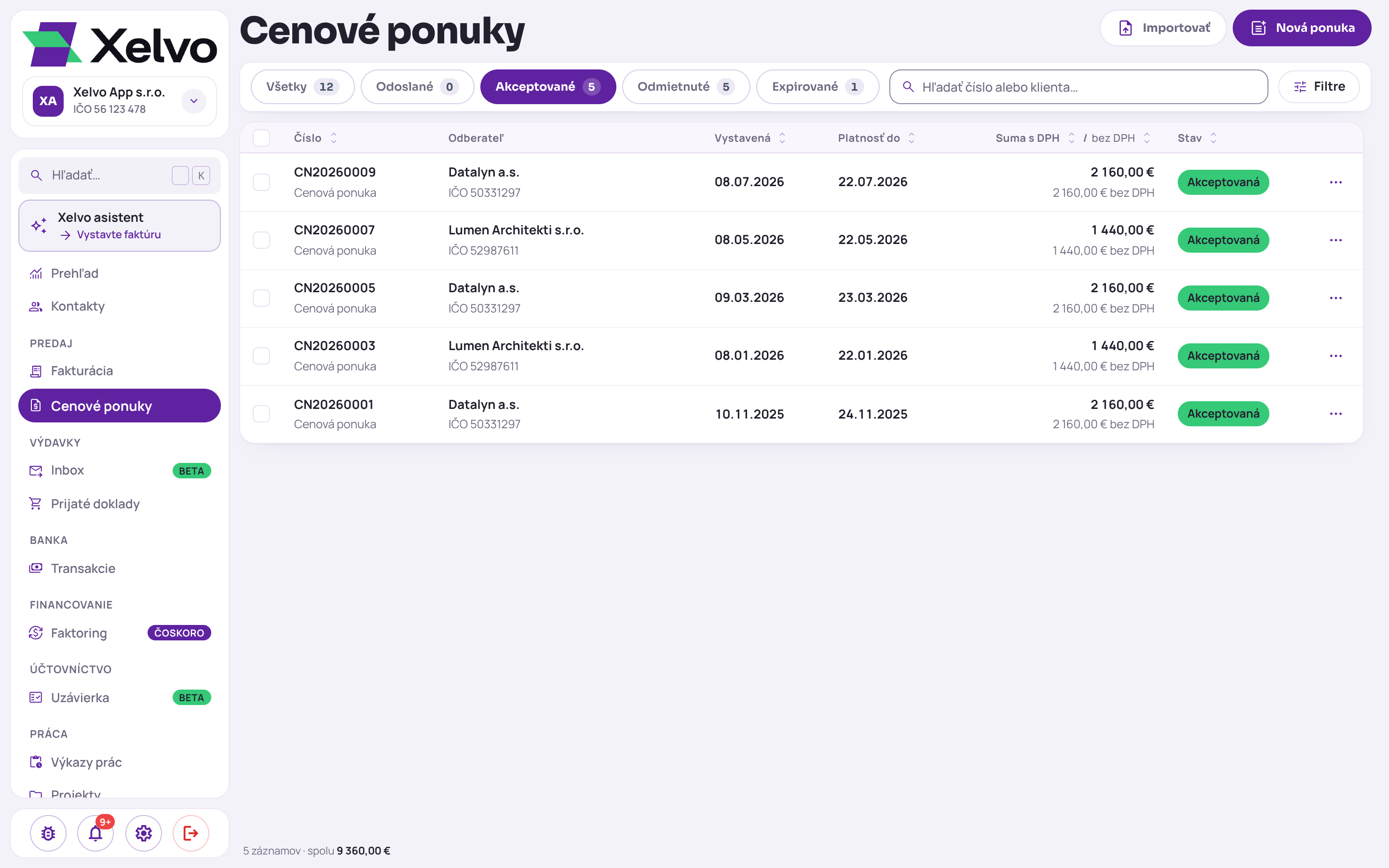Click the Xelvo logo
Screen dimensions: 1389x868
[120, 44]
